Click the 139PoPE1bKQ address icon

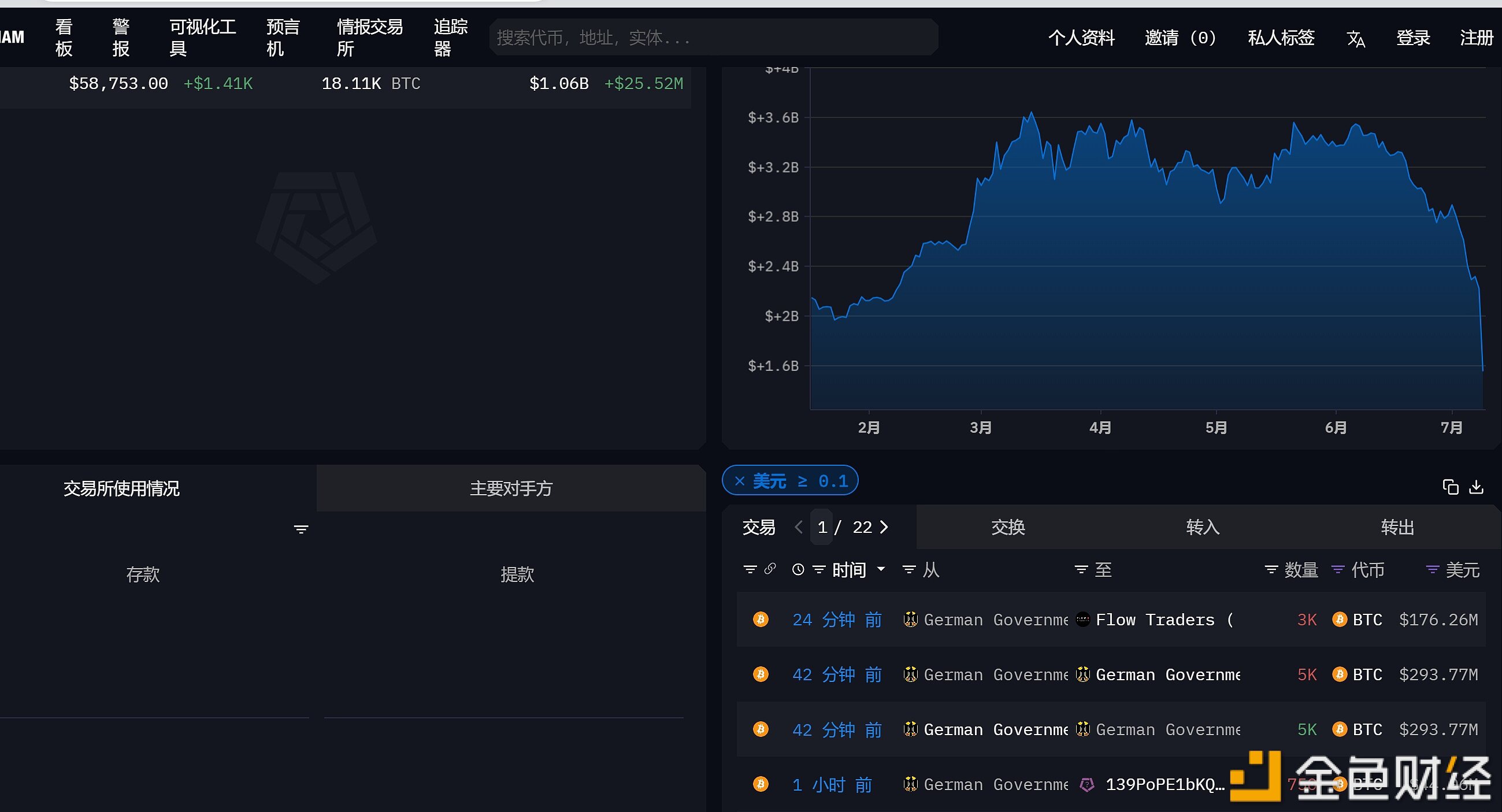point(1087,785)
